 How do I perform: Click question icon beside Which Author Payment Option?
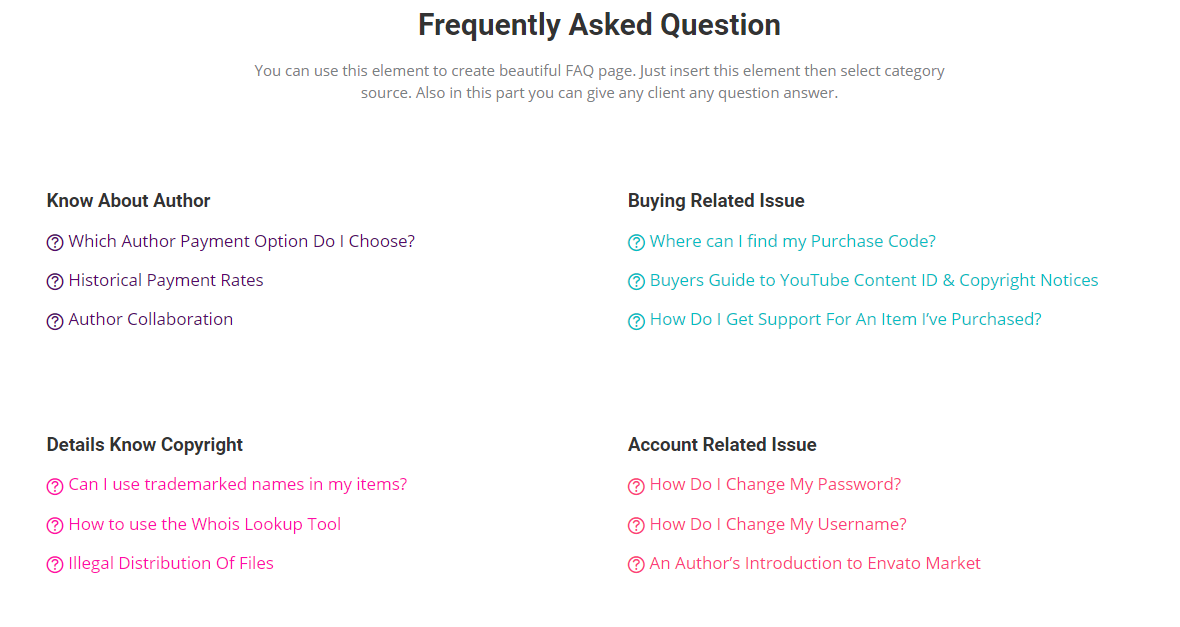(55, 243)
